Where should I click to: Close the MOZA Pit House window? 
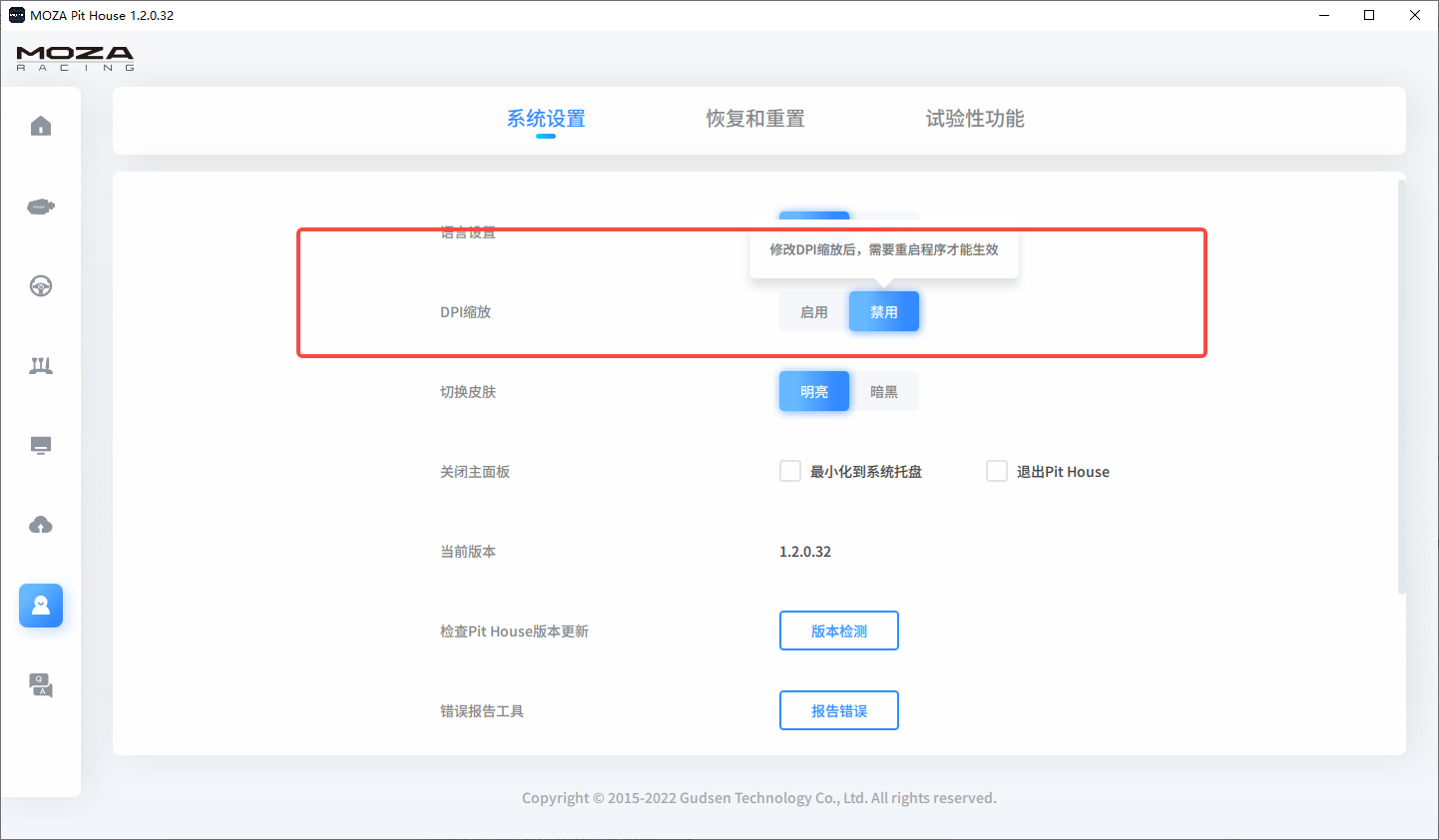(x=1415, y=15)
